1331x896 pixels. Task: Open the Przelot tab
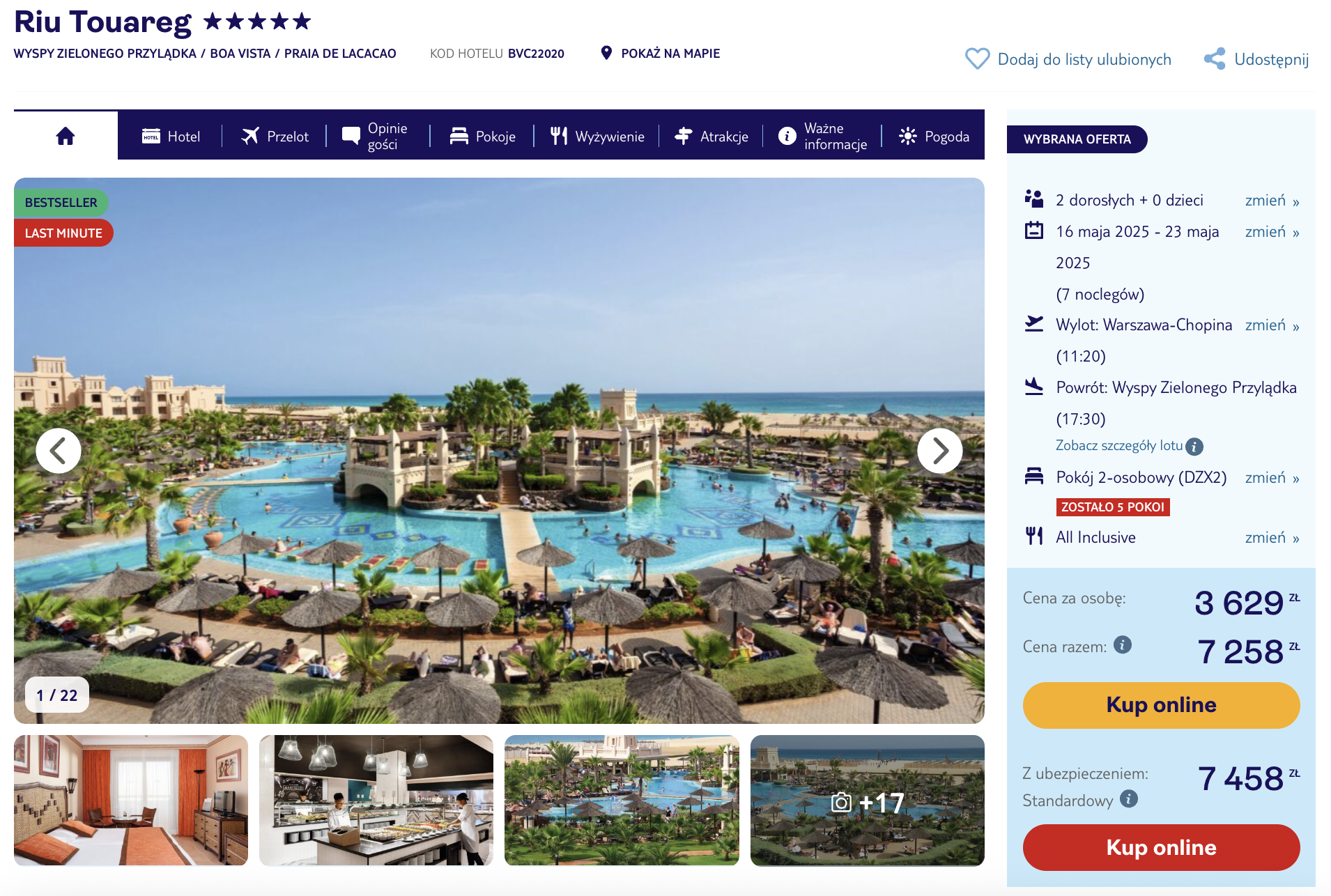pyautogui.click(x=275, y=137)
